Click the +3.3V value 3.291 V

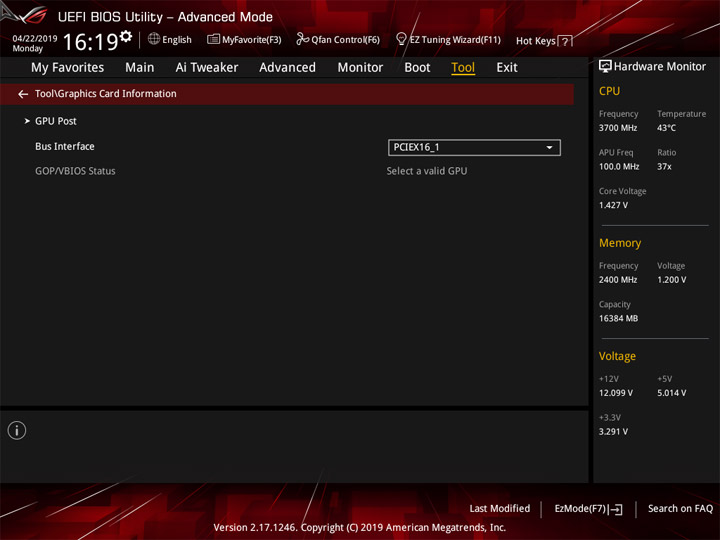pyautogui.click(x=613, y=431)
